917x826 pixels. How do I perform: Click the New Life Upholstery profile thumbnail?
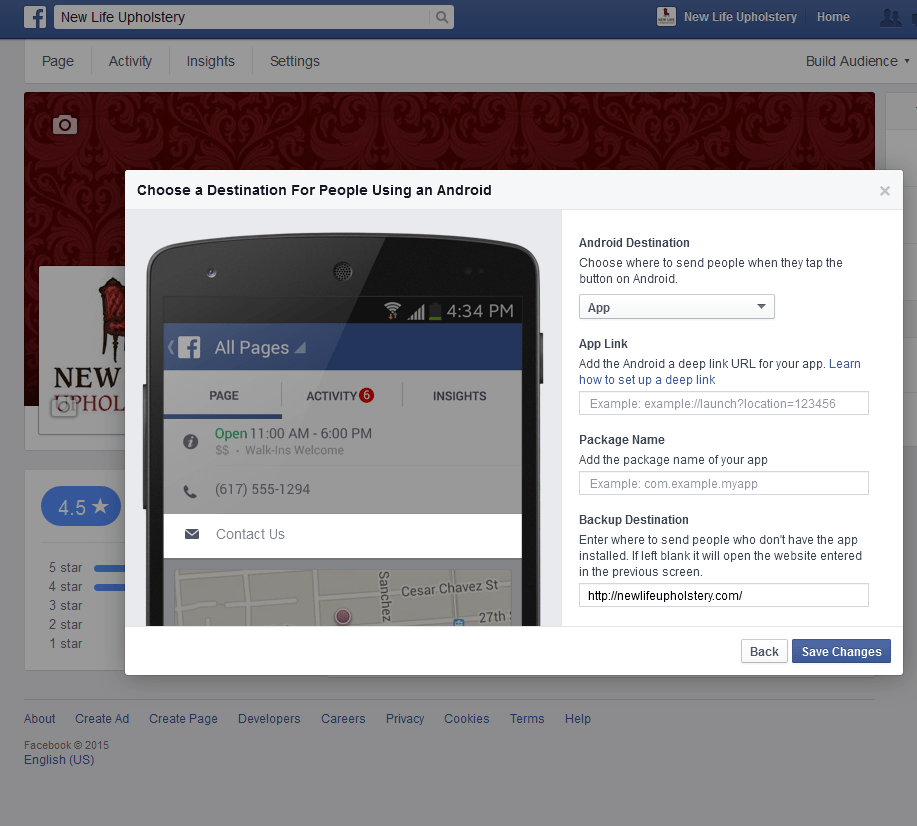[667, 17]
